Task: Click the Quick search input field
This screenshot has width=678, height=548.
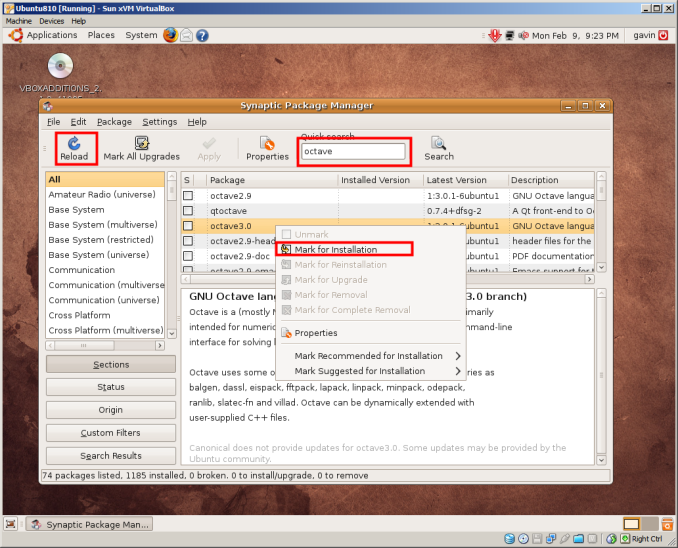Action: tap(353, 151)
